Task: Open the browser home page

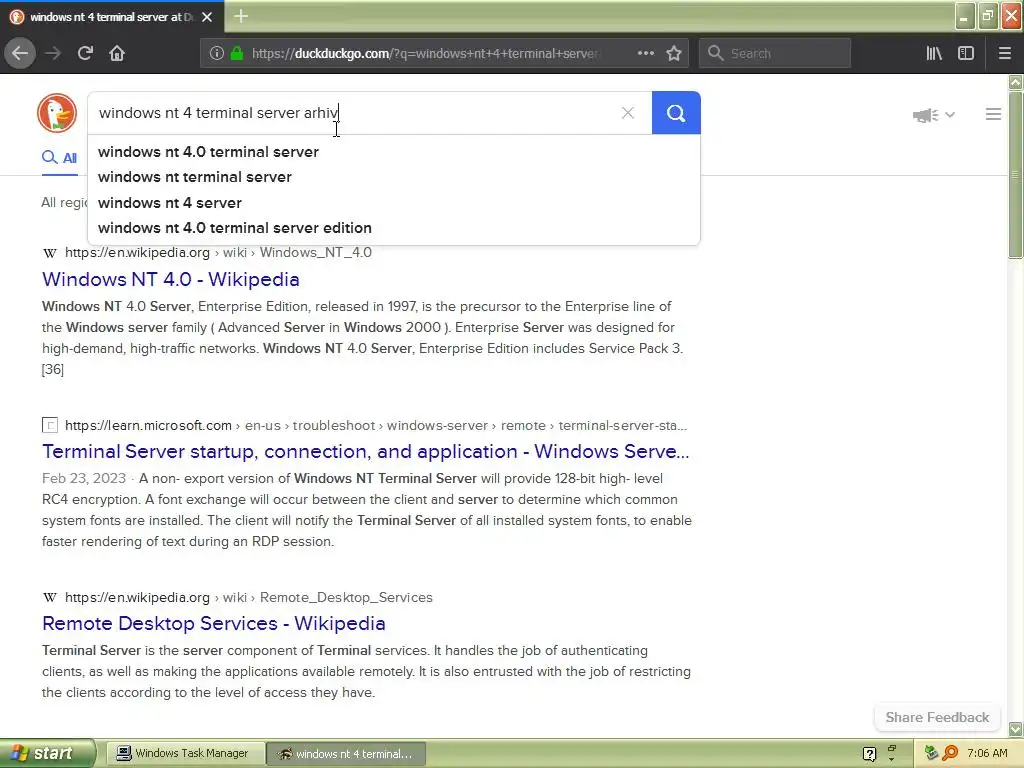Action: (117, 53)
